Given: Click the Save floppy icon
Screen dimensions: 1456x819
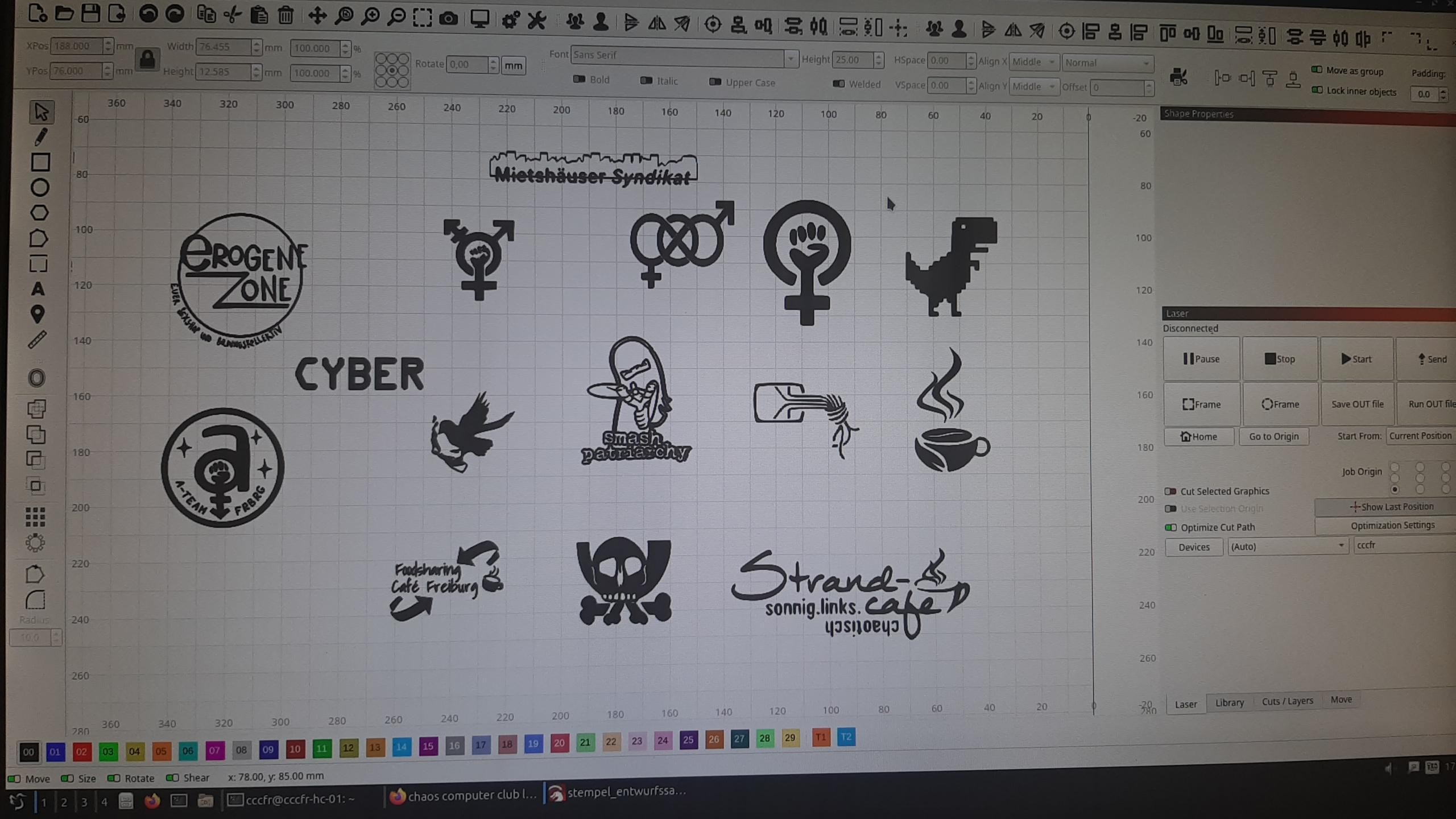Looking at the screenshot, I should 91,13.
